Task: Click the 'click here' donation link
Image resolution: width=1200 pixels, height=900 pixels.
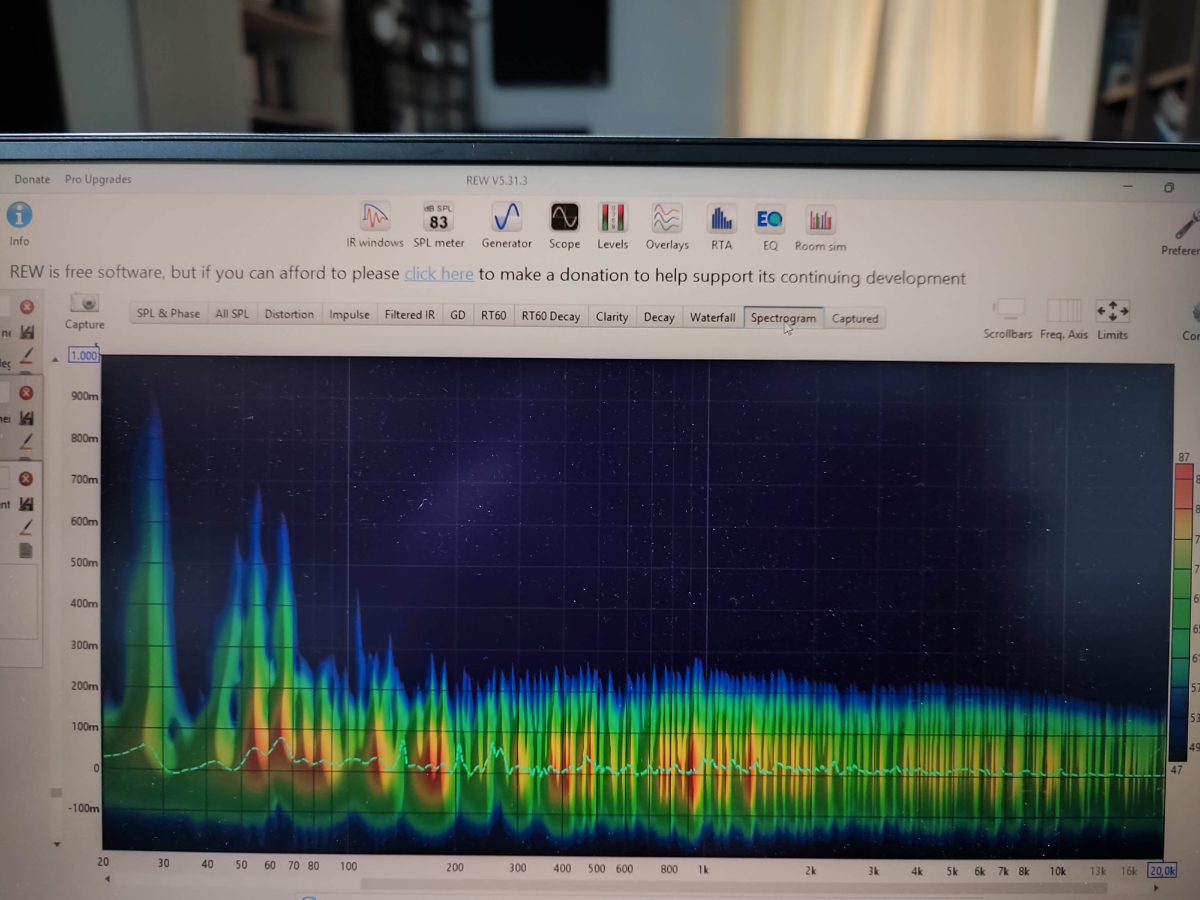Action: [439, 274]
